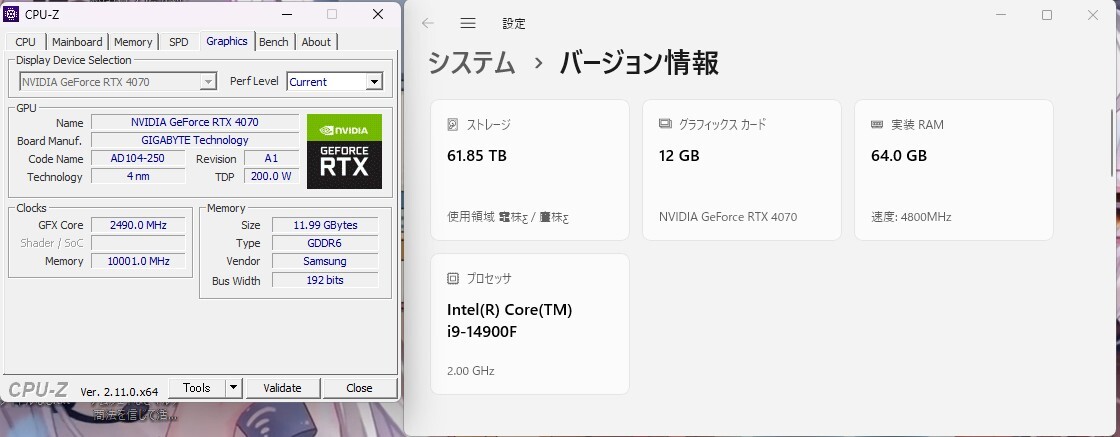Image resolution: width=1120 pixels, height=437 pixels.
Task: Click the 2.00 GHz processor speed text
Action: (471, 371)
